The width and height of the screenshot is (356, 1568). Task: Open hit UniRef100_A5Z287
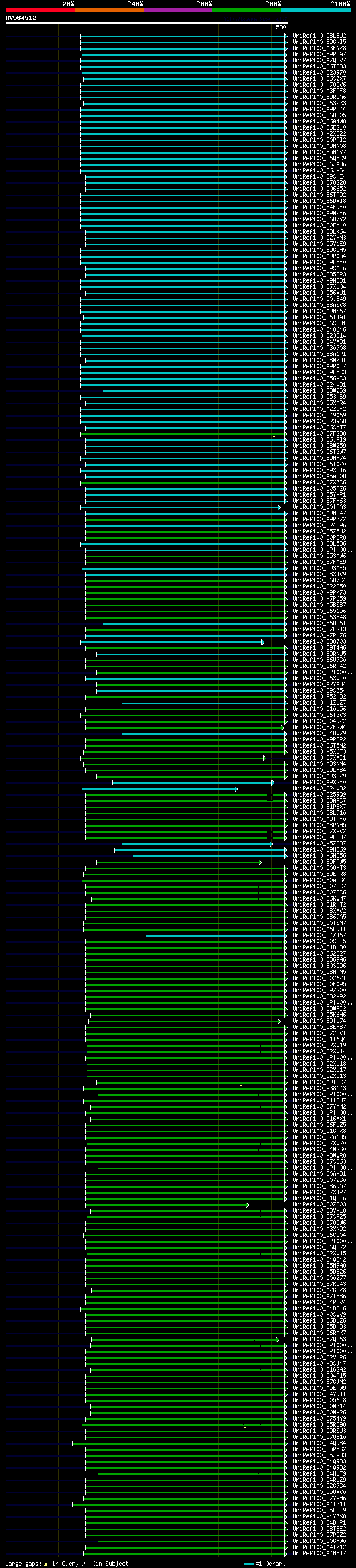pos(319,844)
